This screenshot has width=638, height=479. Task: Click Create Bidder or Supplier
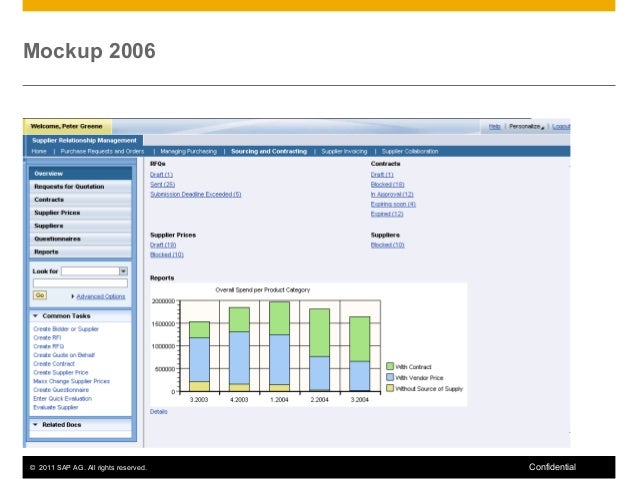(66, 329)
